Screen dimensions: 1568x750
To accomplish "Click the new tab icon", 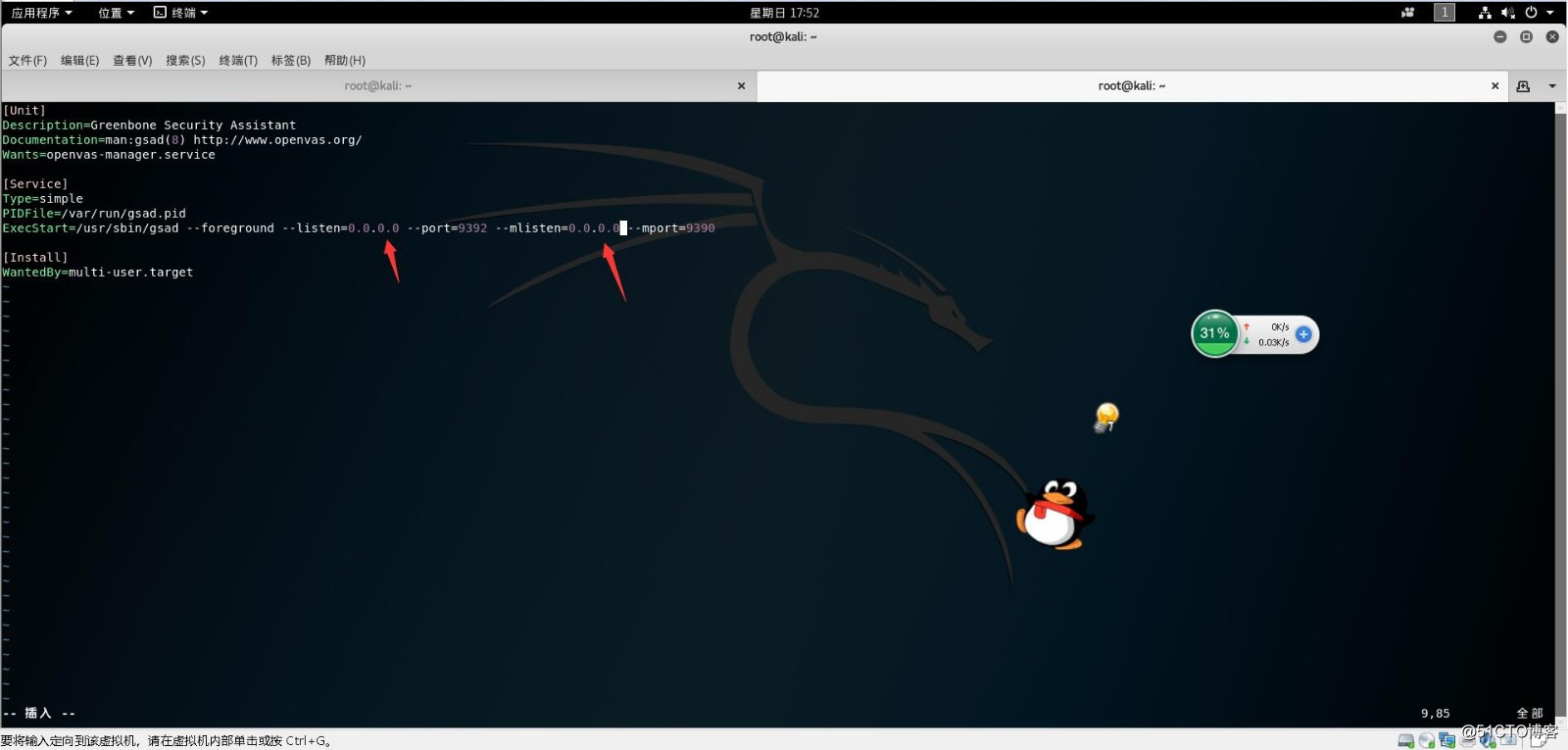I will [x=1523, y=86].
